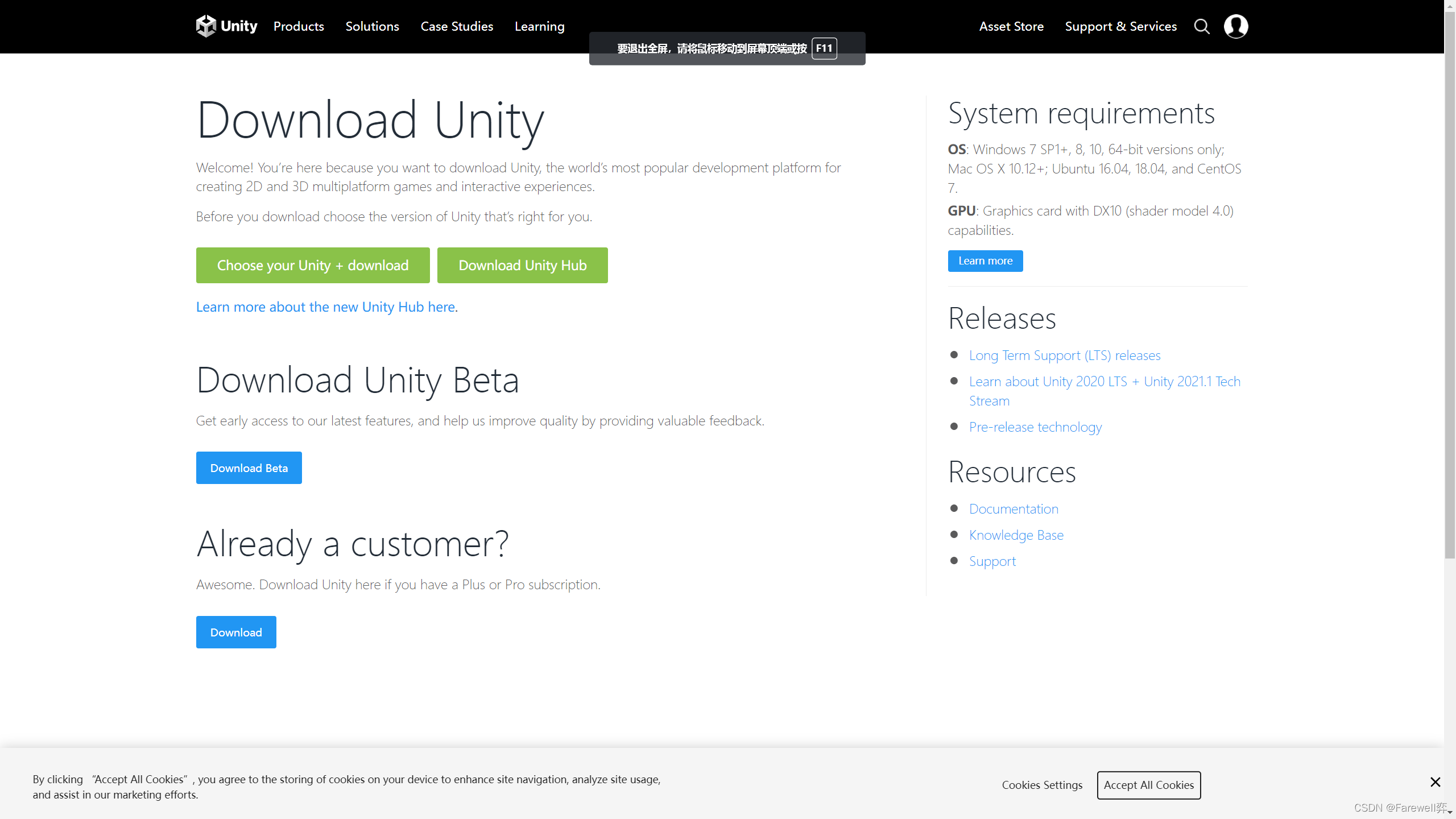This screenshot has width=1456, height=819.
Task: Open the Learning menu
Action: (x=539, y=26)
